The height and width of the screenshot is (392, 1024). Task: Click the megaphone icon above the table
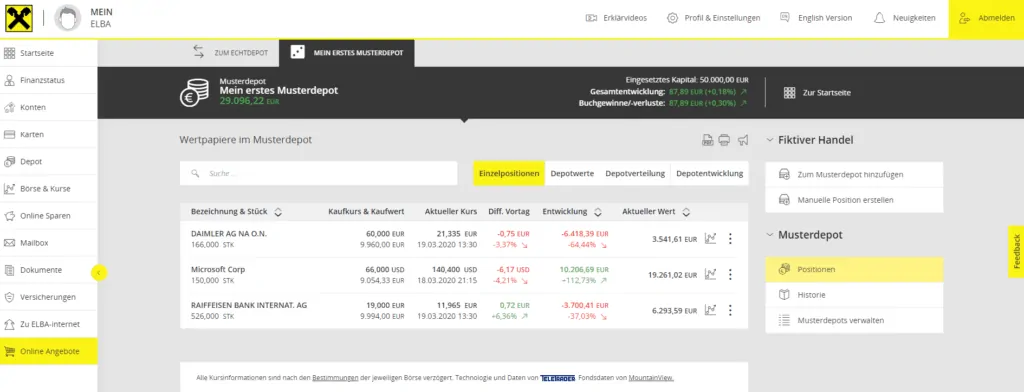(743, 140)
